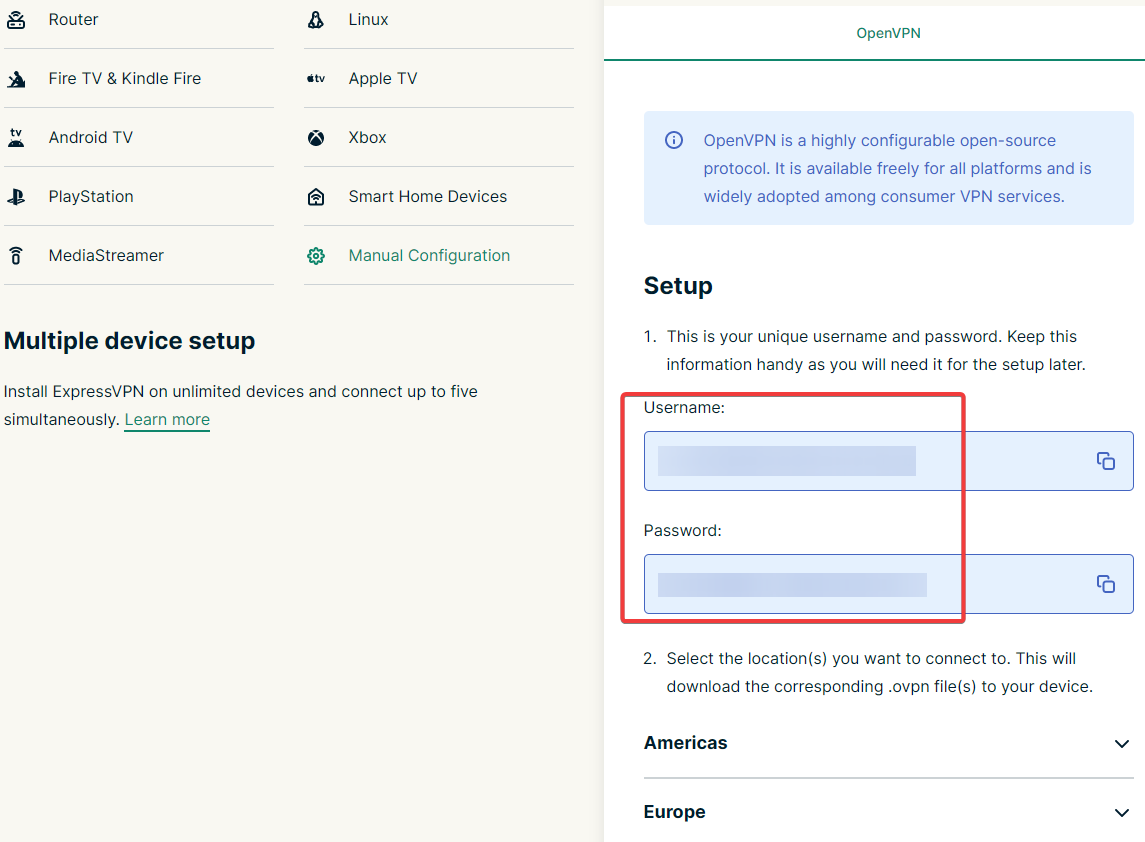
Task: Select Manual Configuration
Action: tap(438, 256)
